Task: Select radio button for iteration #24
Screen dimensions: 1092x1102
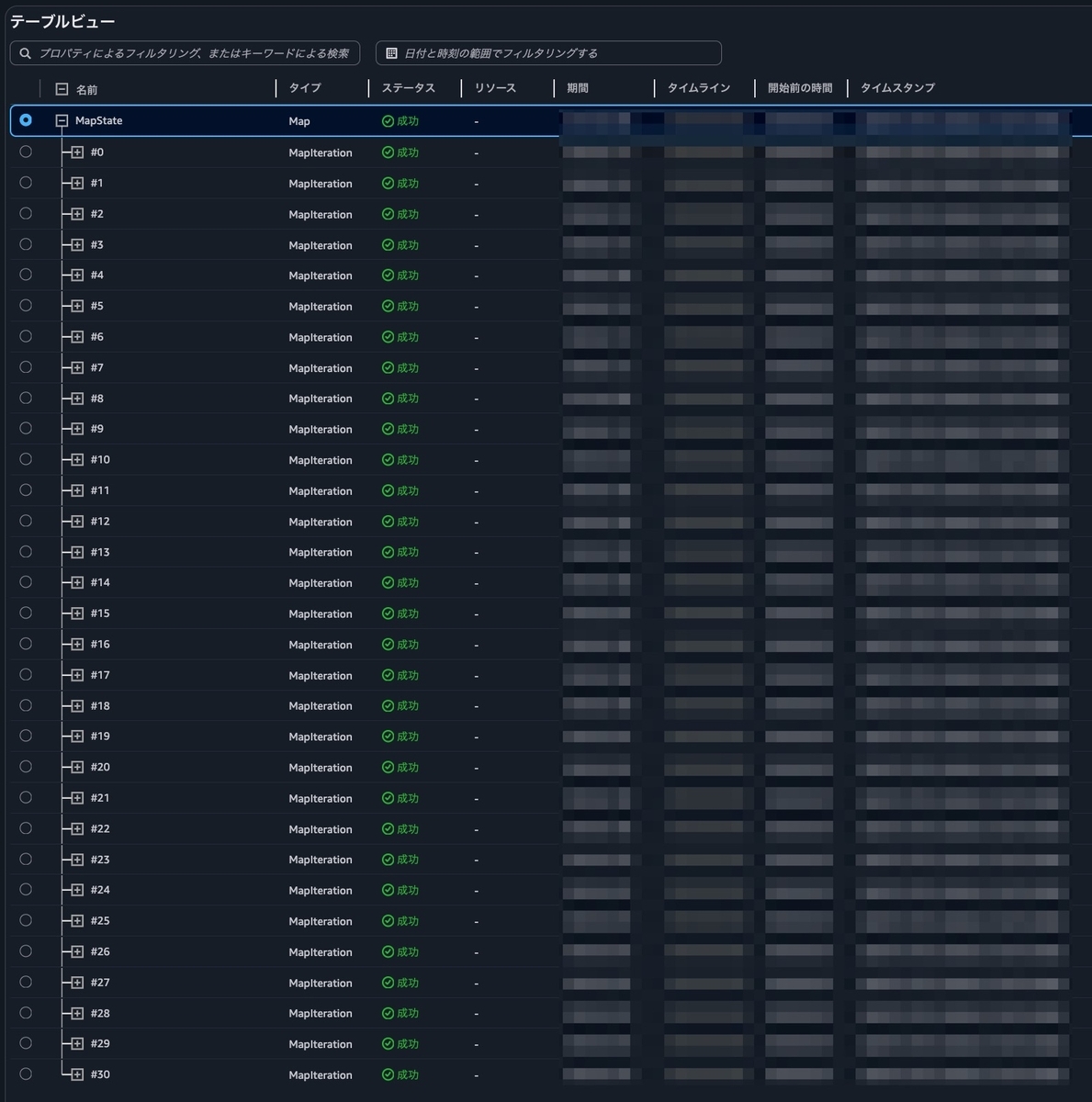Action: point(26,890)
